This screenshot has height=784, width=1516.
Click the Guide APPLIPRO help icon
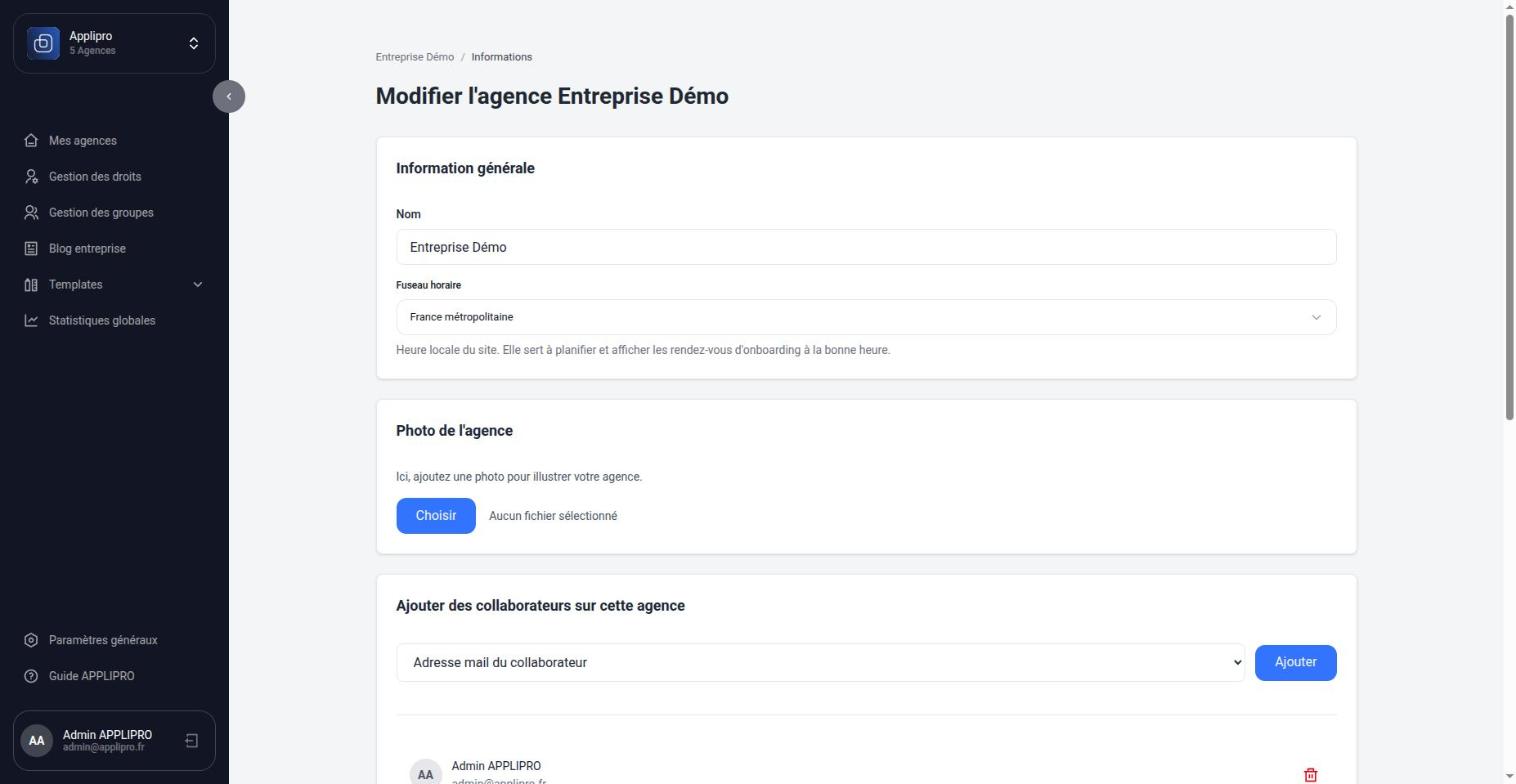[31, 676]
